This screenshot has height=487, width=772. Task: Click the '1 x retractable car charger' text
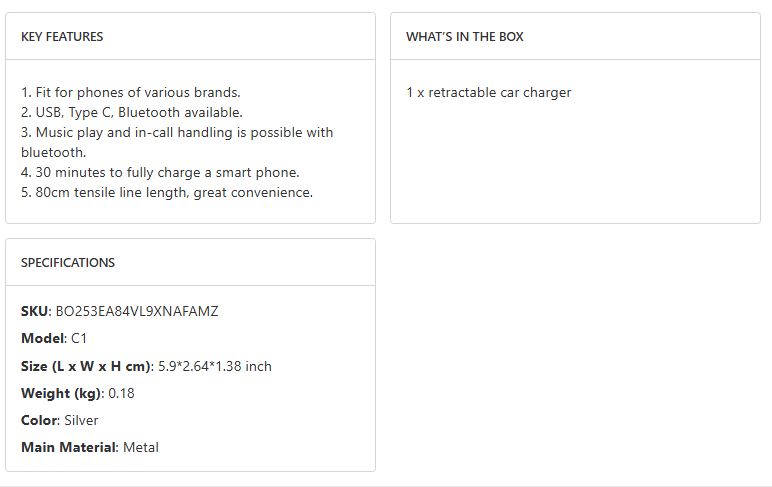point(488,92)
